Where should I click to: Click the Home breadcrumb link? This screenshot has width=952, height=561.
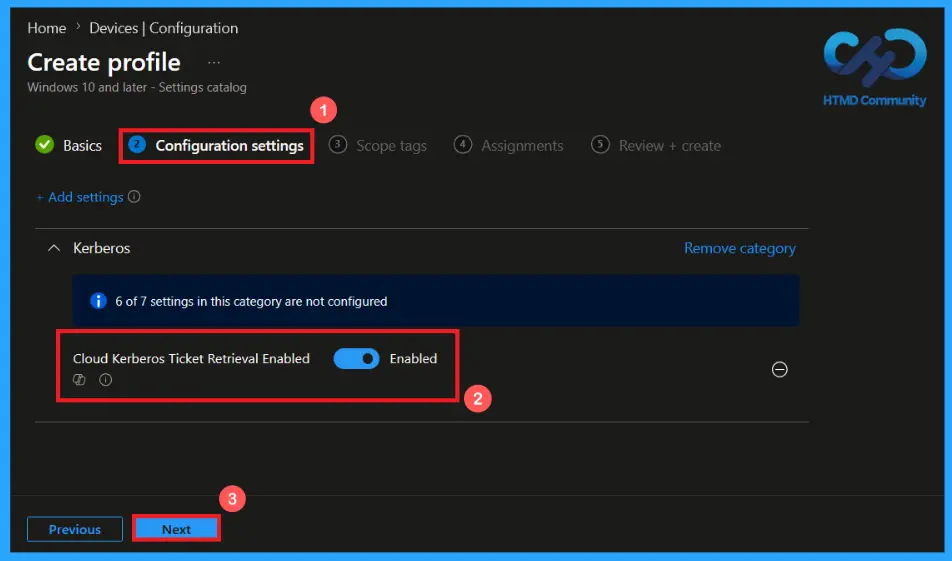[47, 28]
